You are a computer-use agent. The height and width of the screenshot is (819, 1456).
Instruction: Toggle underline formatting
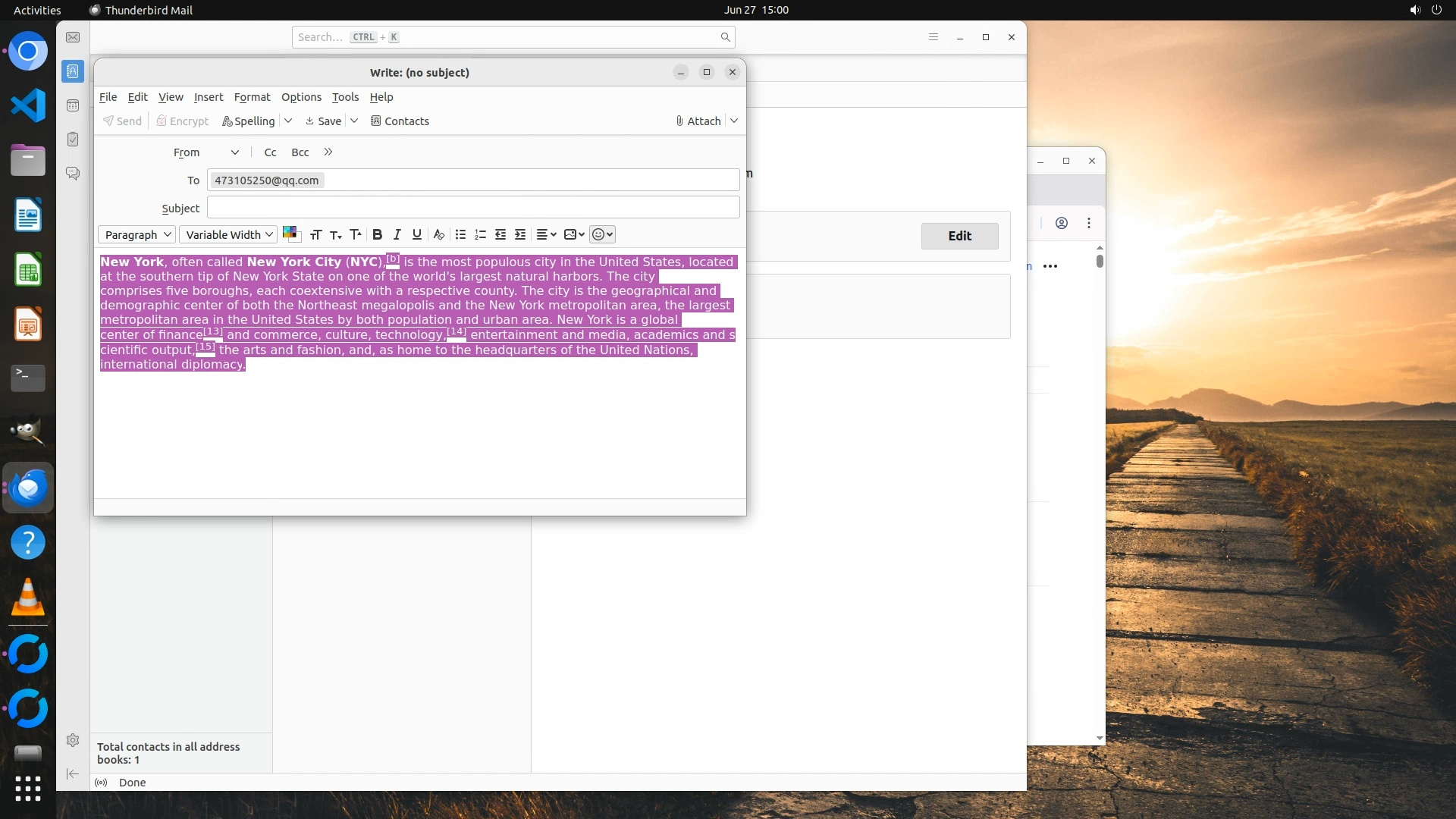point(416,234)
